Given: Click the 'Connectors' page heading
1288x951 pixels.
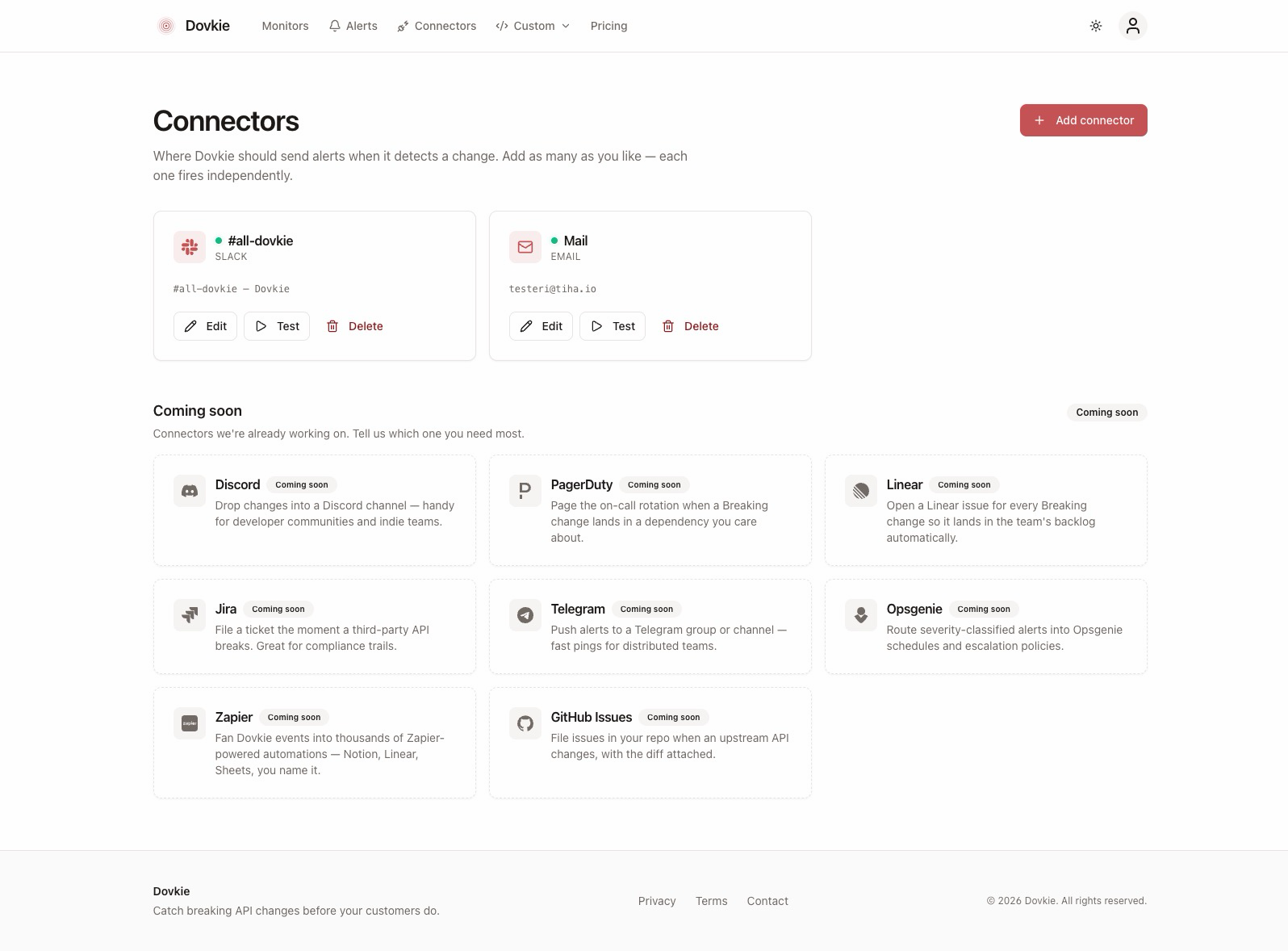Looking at the screenshot, I should 226,121.
